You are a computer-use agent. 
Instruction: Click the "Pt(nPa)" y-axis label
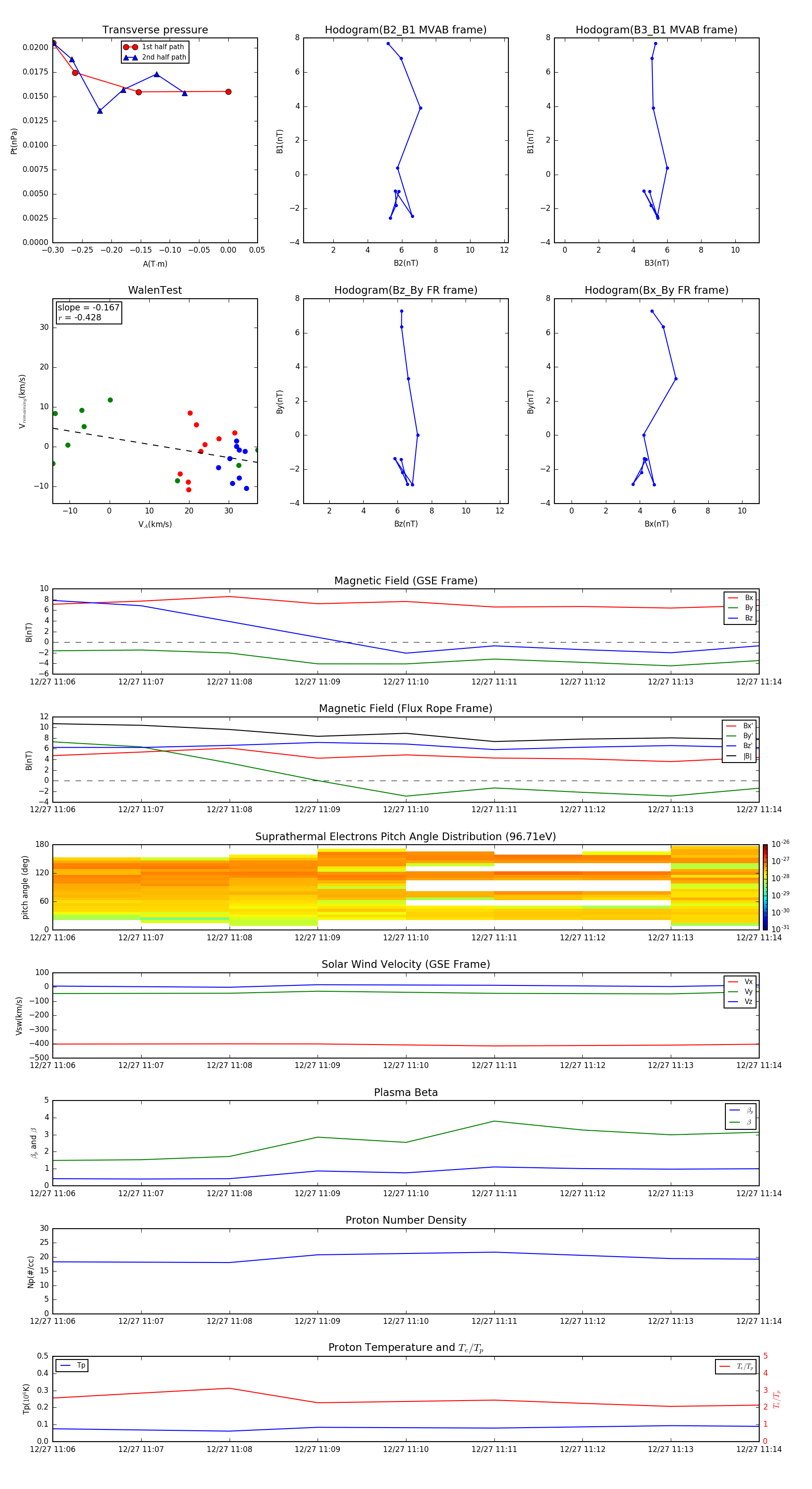point(14,141)
